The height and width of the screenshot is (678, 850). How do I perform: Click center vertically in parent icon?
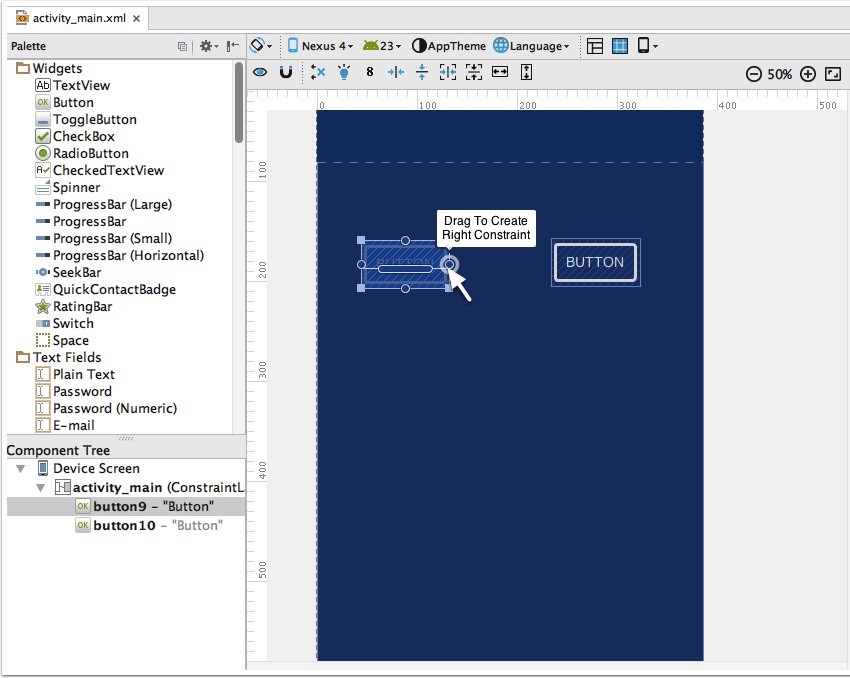[x=474, y=72]
